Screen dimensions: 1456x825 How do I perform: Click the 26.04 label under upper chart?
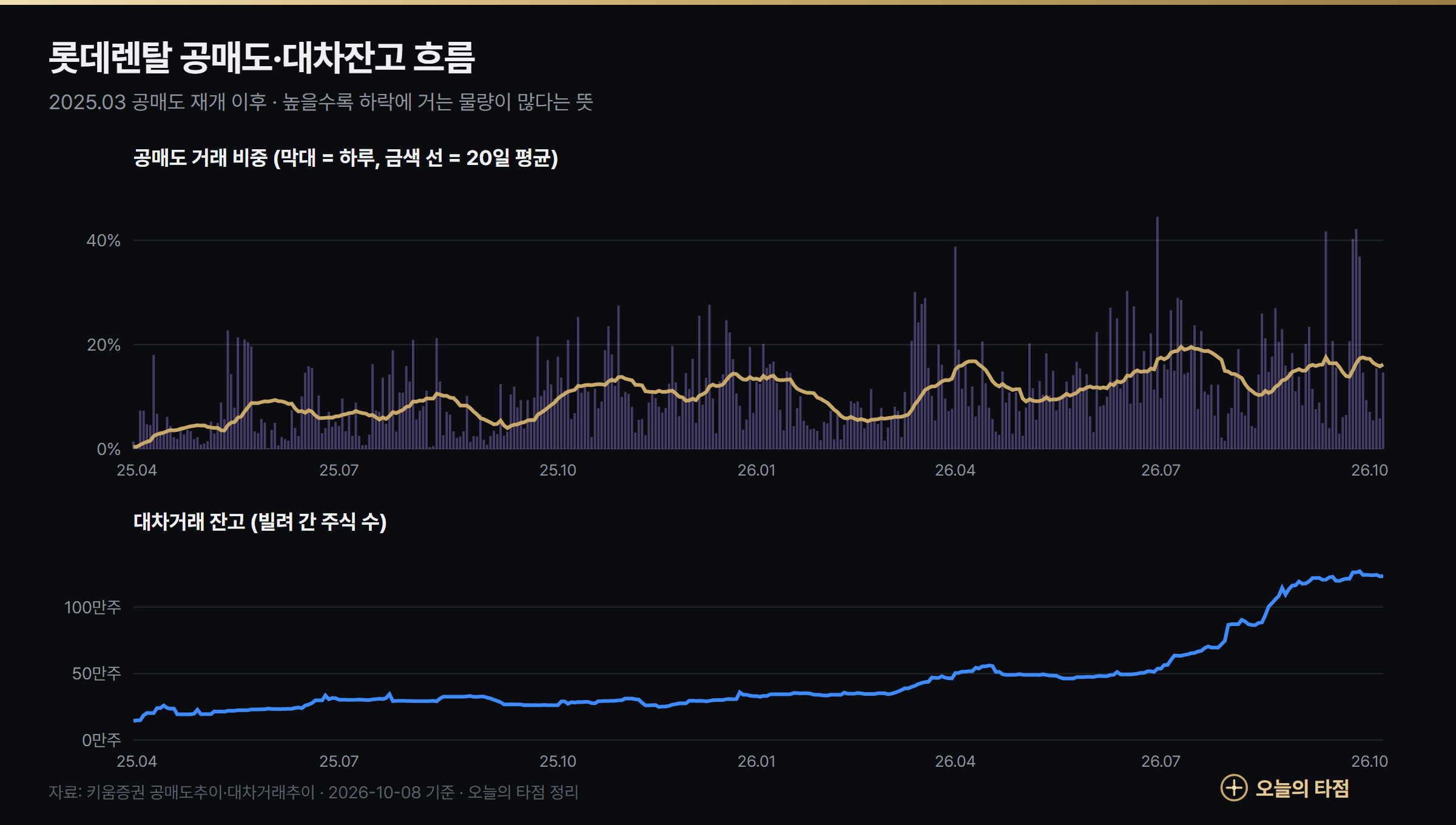coord(955,470)
